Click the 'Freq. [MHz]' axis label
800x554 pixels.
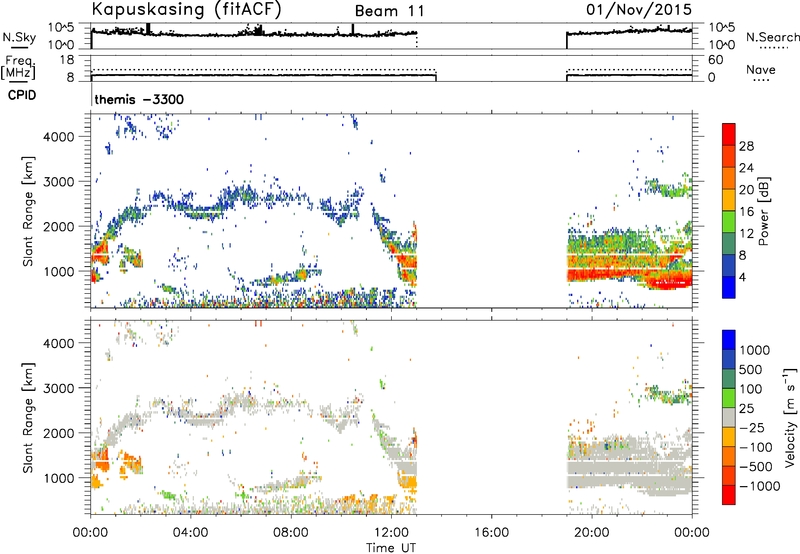pyautogui.click(x=18, y=68)
